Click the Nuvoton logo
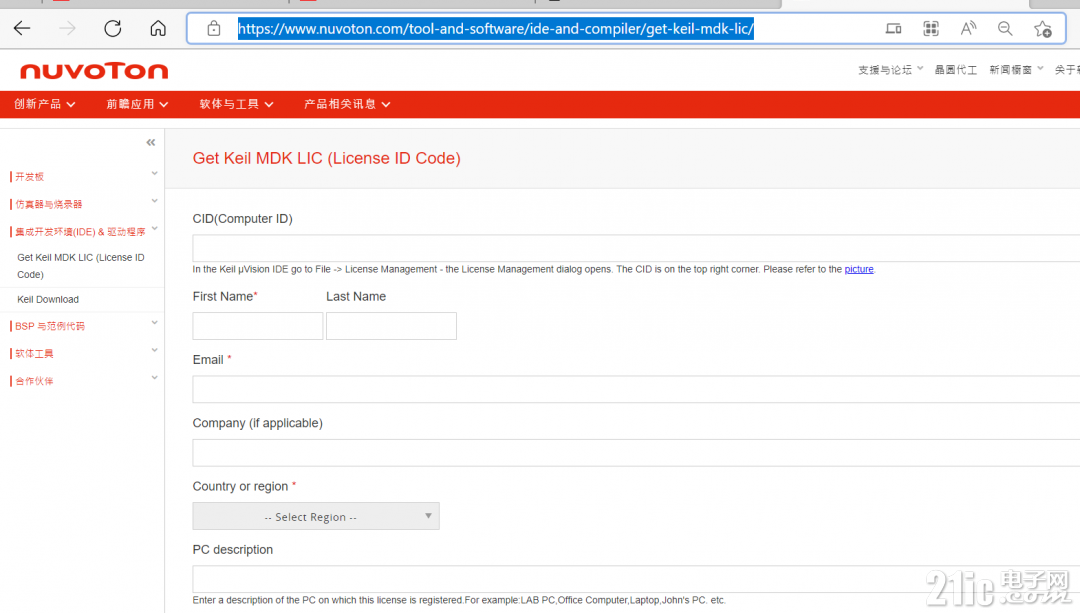1080x613 pixels. (x=94, y=71)
